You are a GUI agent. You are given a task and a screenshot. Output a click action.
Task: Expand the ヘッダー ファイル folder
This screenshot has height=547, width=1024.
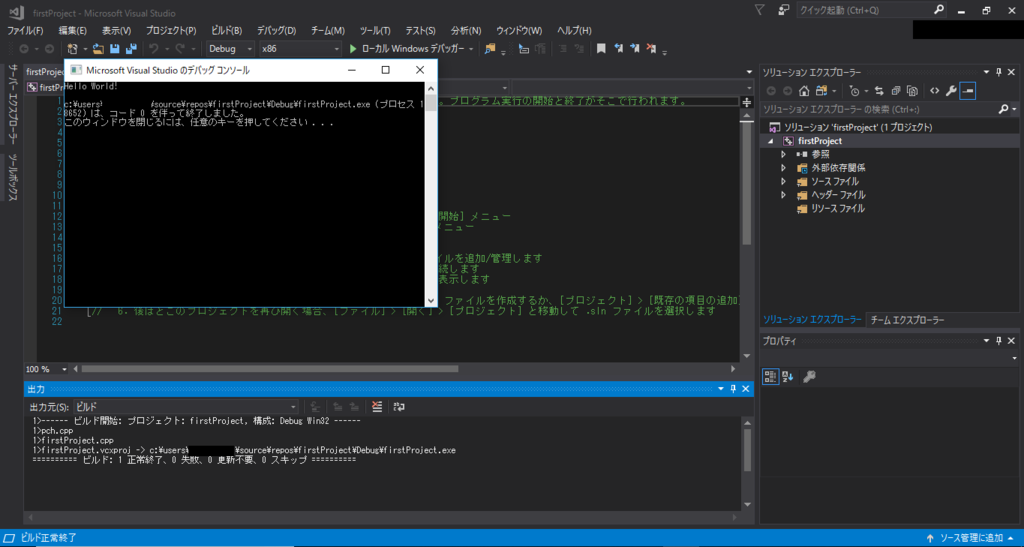[x=784, y=195]
